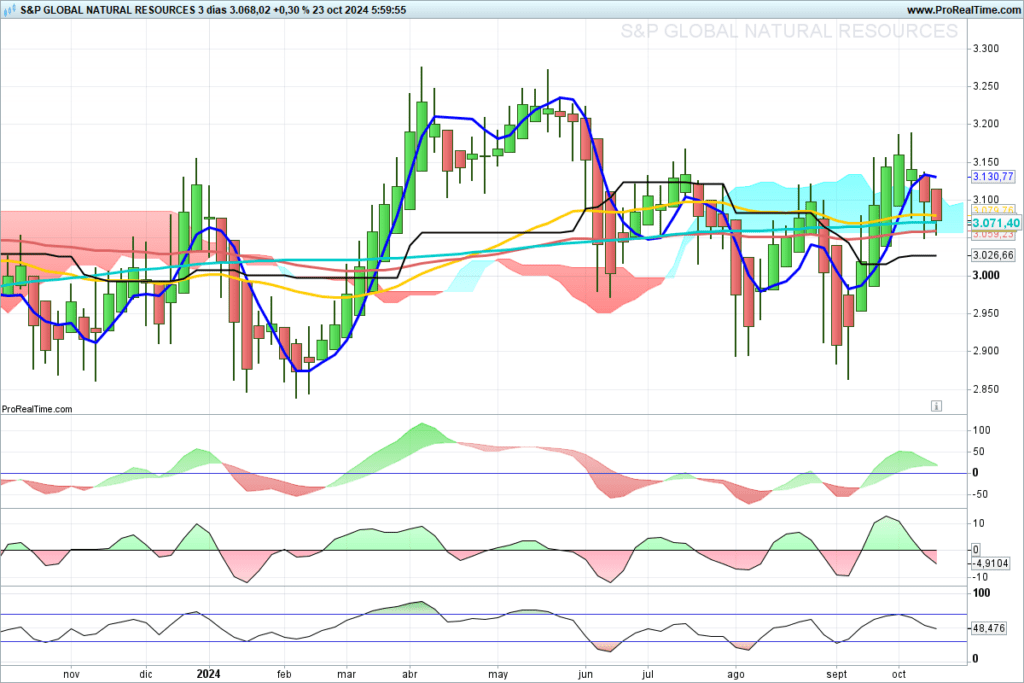Screen dimensions: 1024x683
Task: Click the chart title 'S&P GLOBAL NATURAL RESOURCES 3 dias'
Action: [123, 10]
